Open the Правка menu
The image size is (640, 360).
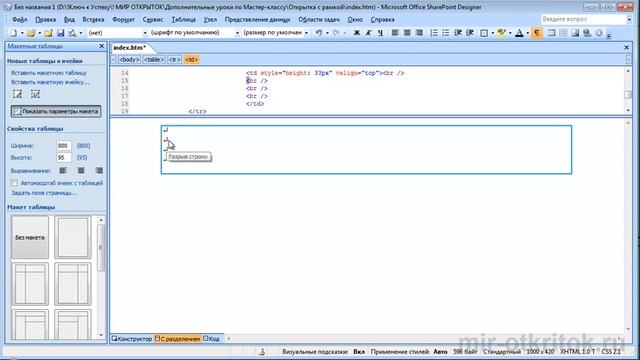pyautogui.click(x=45, y=20)
